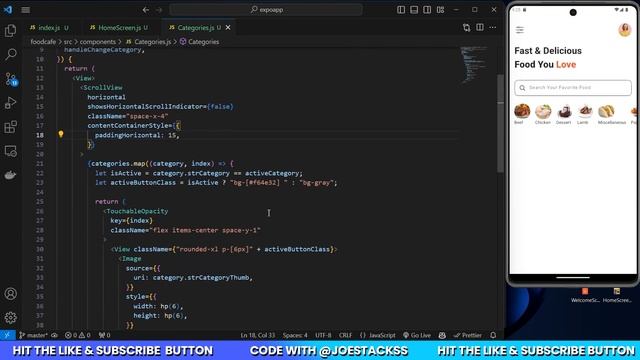Split the editor to the right
The image size is (640, 360).
pos(480,27)
